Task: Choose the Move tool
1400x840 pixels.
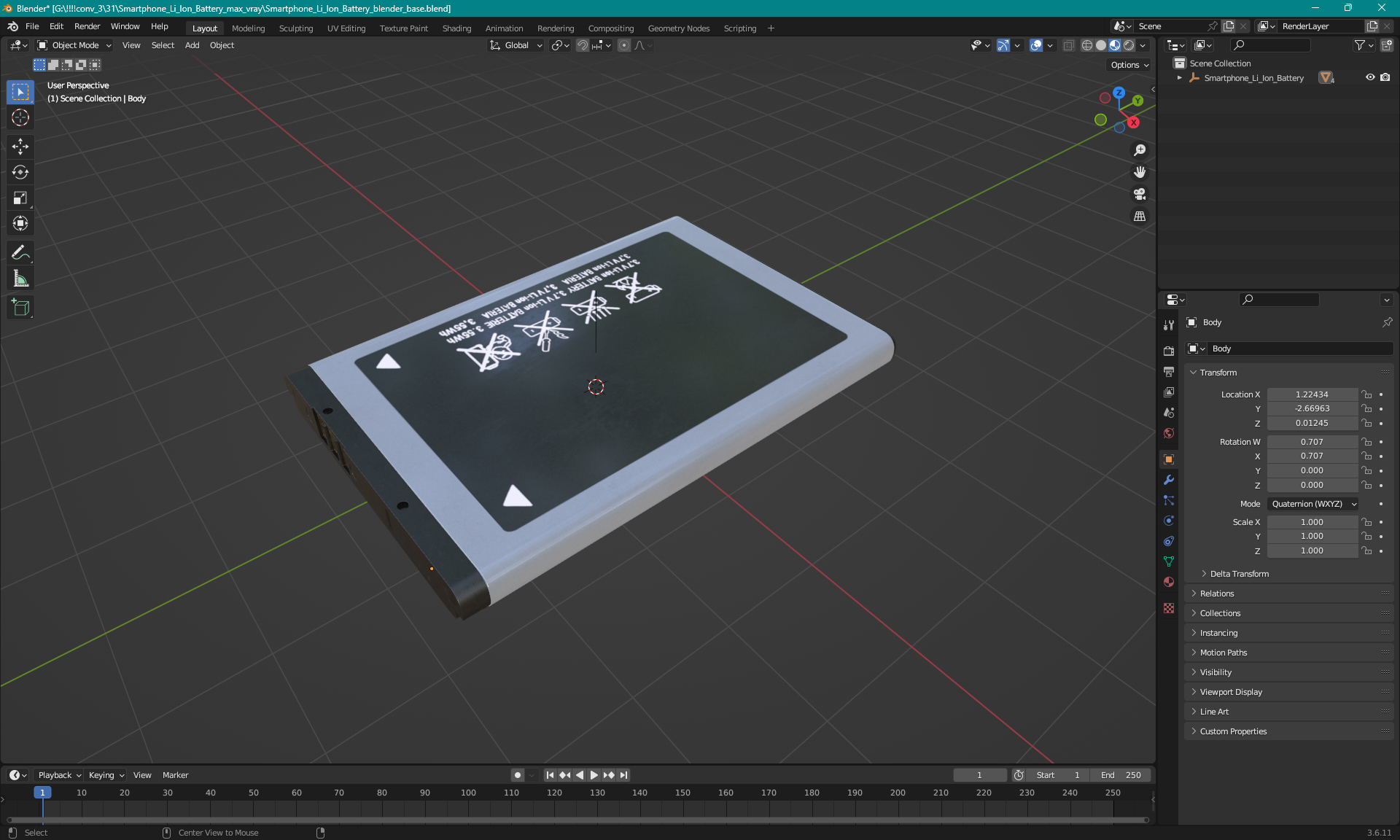Action: pyautogui.click(x=20, y=147)
